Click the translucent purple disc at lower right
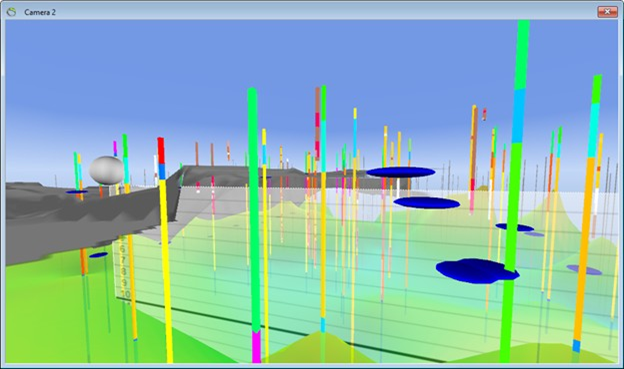 tap(584, 270)
